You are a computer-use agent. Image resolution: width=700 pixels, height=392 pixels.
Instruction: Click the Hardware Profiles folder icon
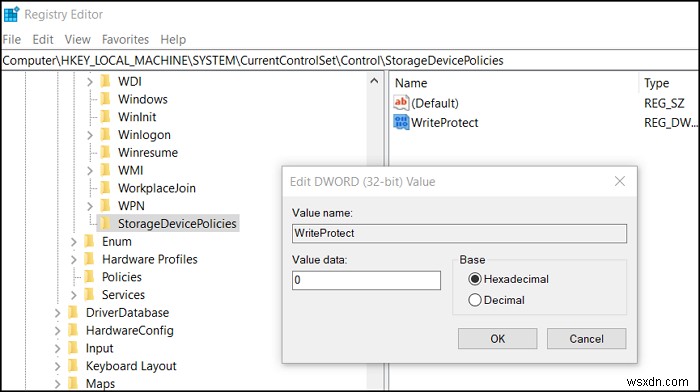point(90,259)
